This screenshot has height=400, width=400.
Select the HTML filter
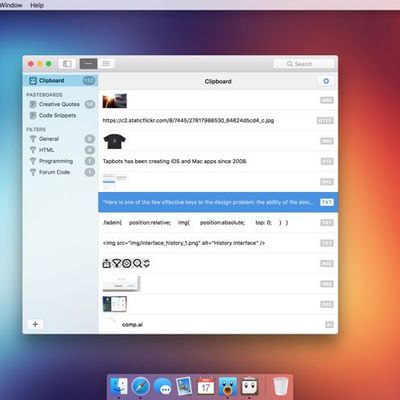click(60, 150)
